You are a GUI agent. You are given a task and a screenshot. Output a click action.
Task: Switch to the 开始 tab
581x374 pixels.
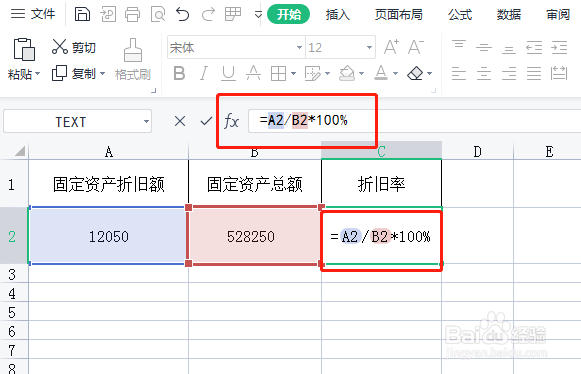tap(289, 14)
